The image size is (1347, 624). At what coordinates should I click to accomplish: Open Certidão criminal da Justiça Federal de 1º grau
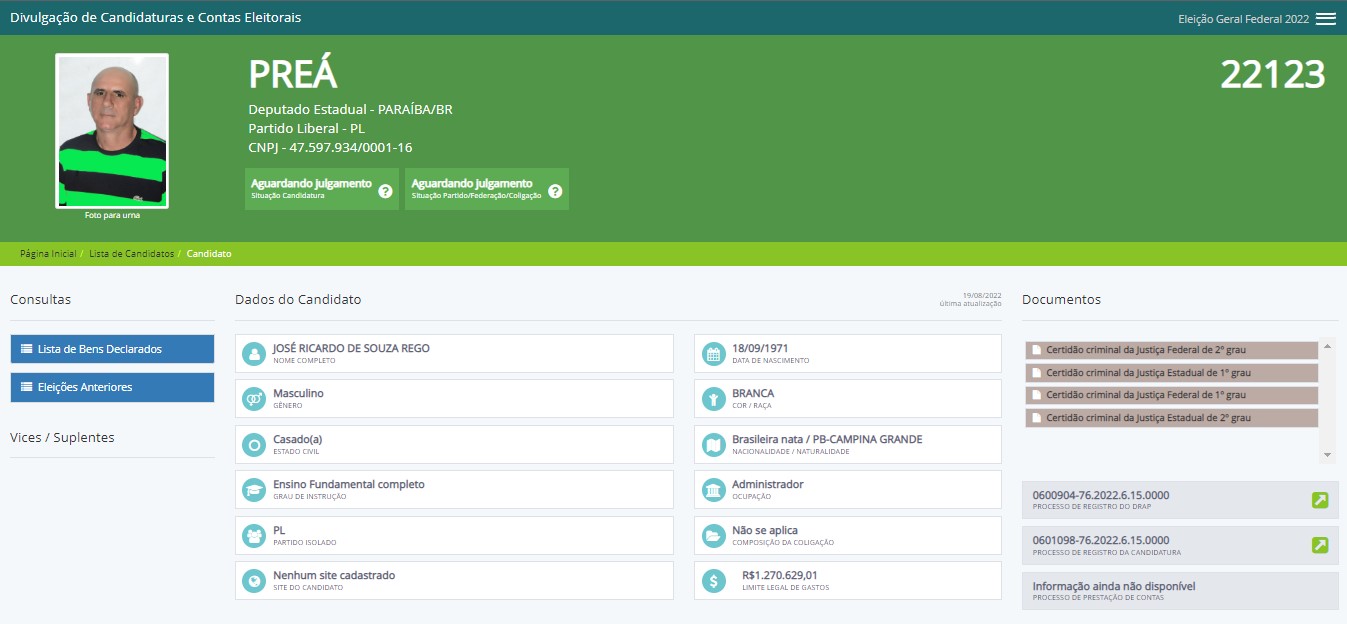(x=1172, y=395)
